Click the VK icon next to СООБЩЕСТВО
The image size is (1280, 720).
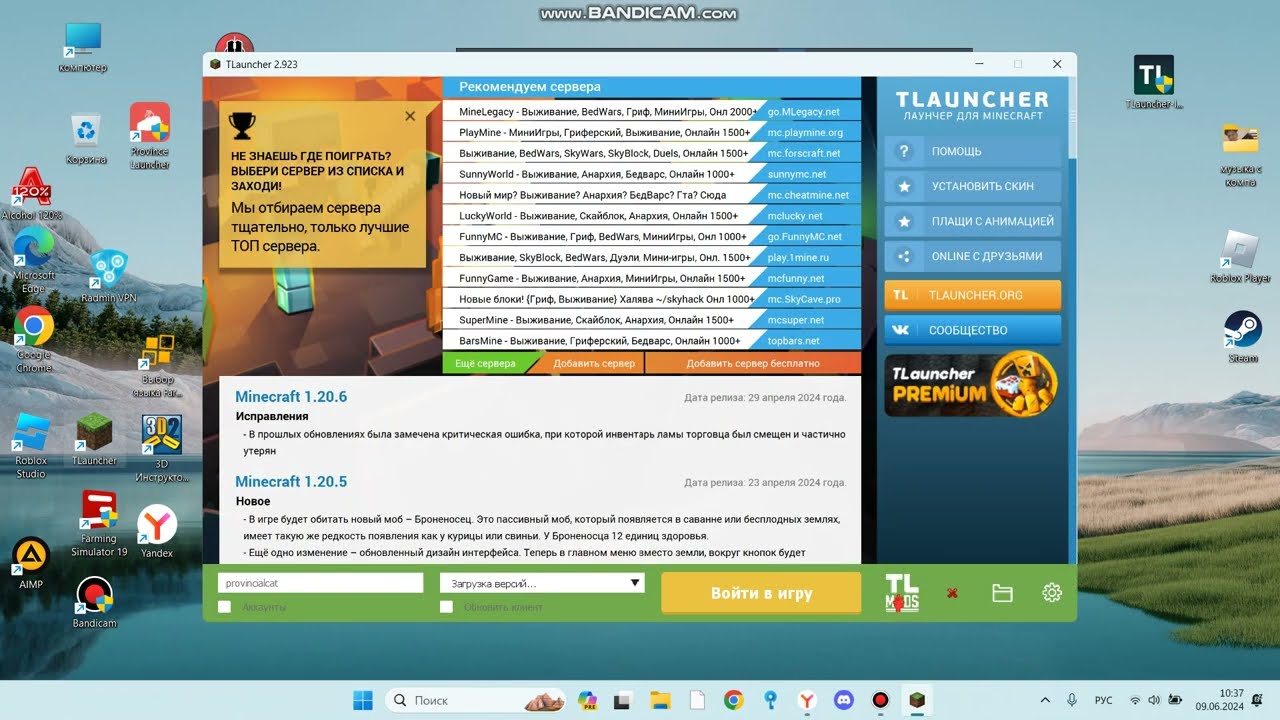901,330
